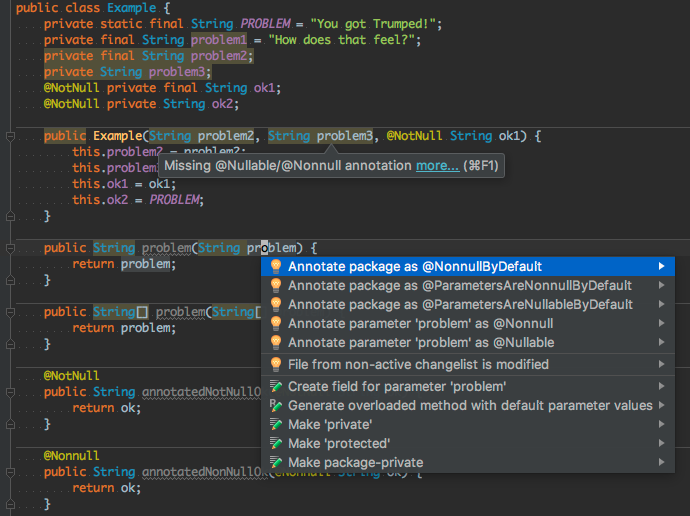The height and width of the screenshot is (516, 690).
Task: Click lightbulb icon beside 'as @Nullable' entry
Action: [x=276, y=342]
